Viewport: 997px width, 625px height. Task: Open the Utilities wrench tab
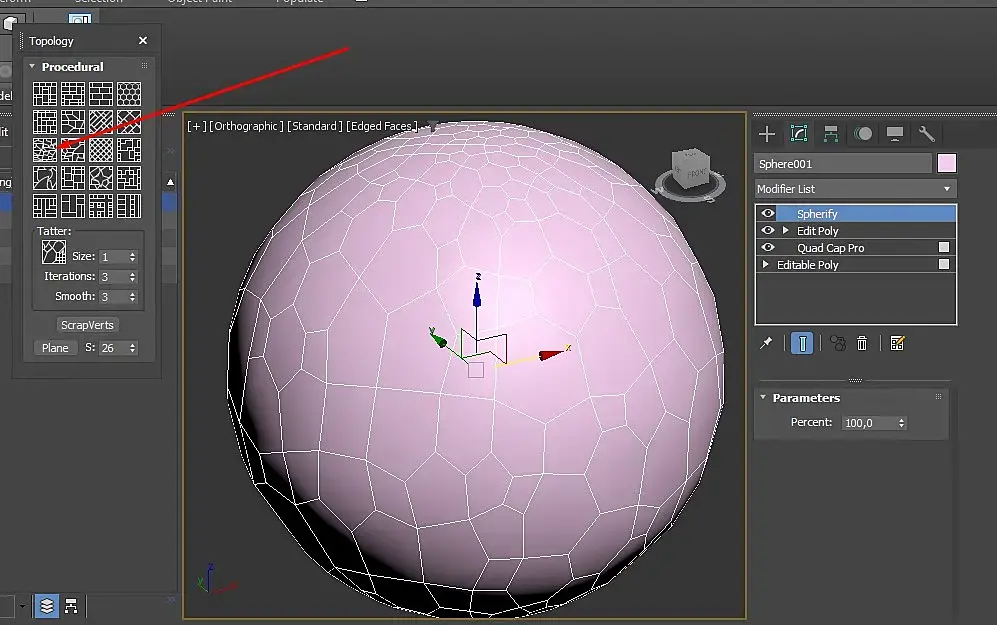(926, 134)
